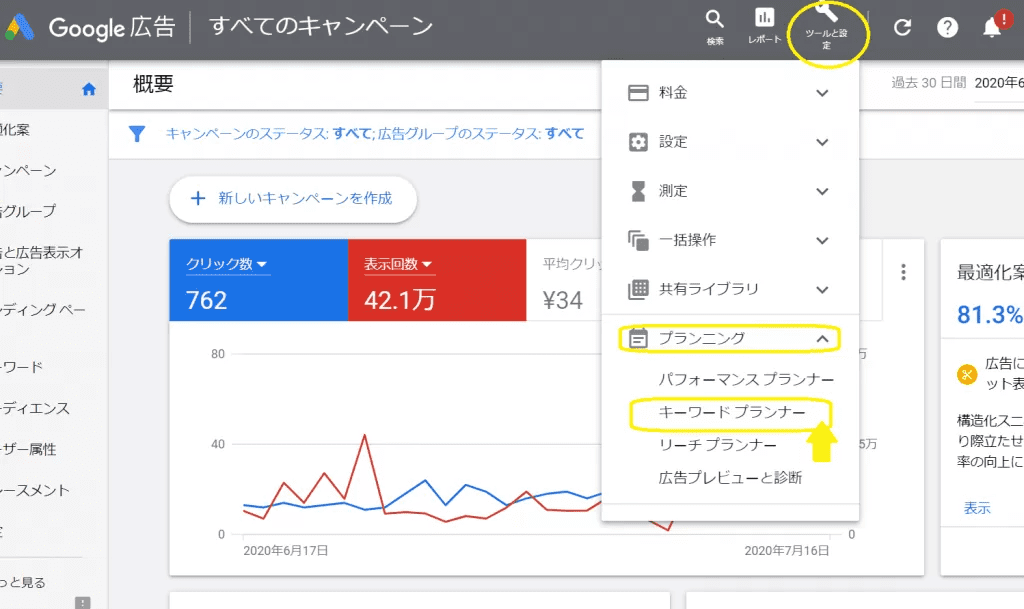Click 広告グループのステータス: すべて filter link
This screenshot has height=609, width=1024.
(x=481, y=134)
